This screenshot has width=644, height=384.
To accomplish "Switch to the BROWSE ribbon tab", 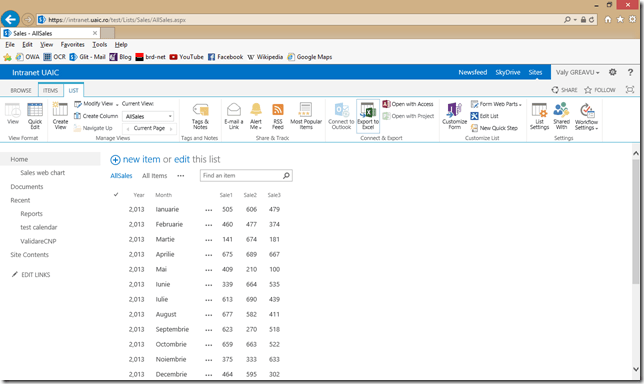I will [x=21, y=90].
